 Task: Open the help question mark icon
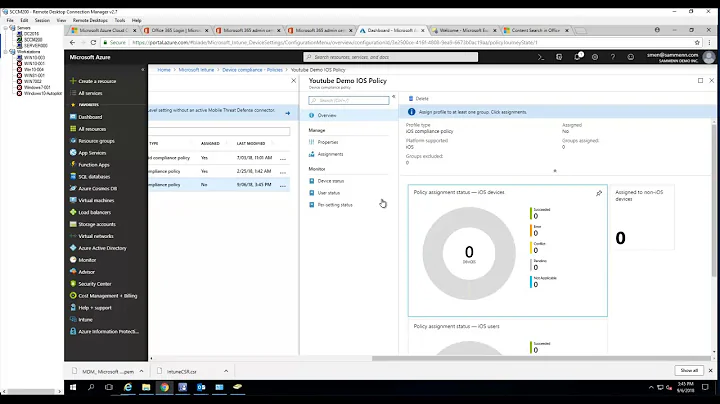click(x=613, y=57)
